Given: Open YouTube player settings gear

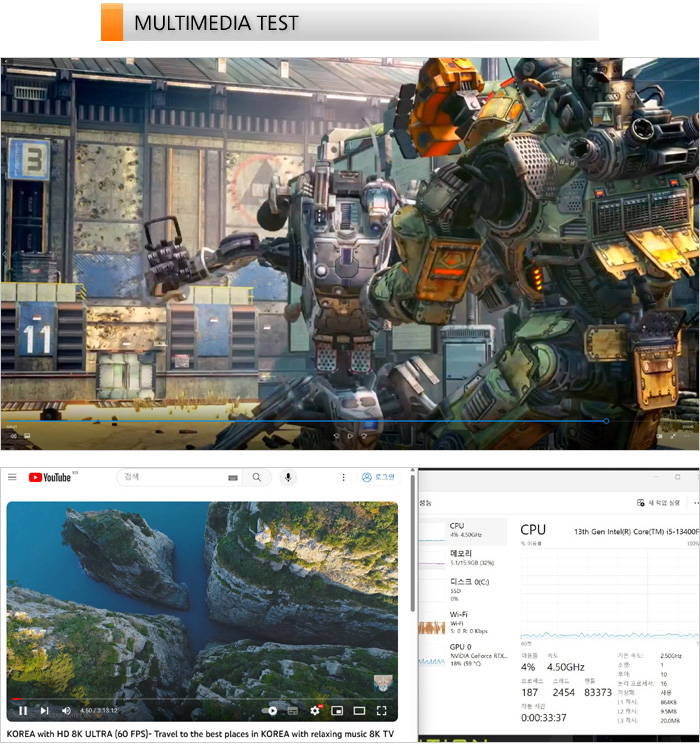Looking at the screenshot, I should click(x=315, y=711).
